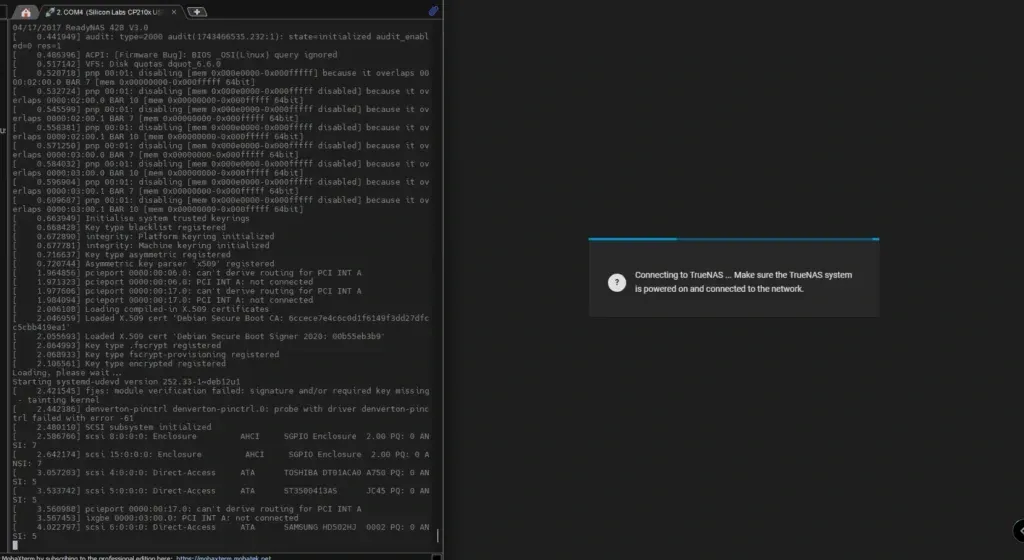Screen dimensions: 1024x560
Task: Close the COM4 serial session tab
Action: (174, 11)
